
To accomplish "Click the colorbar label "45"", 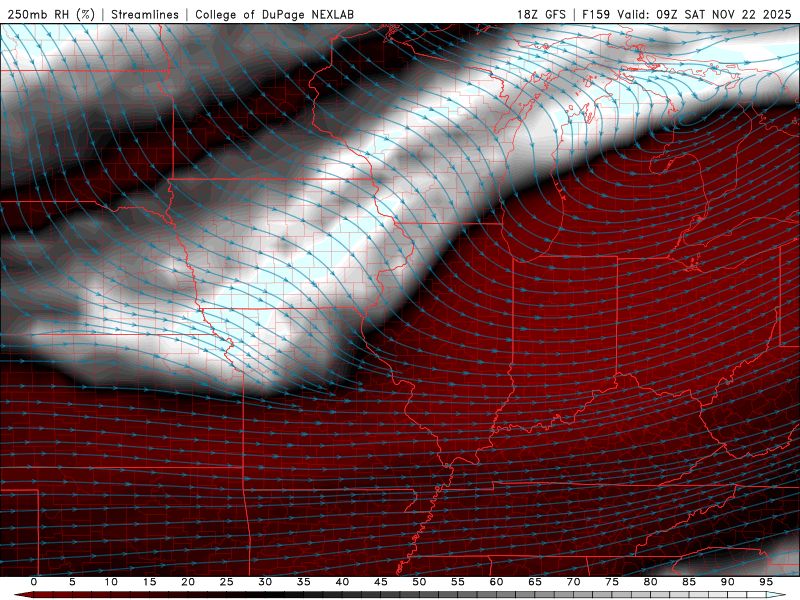I will 380,582.
